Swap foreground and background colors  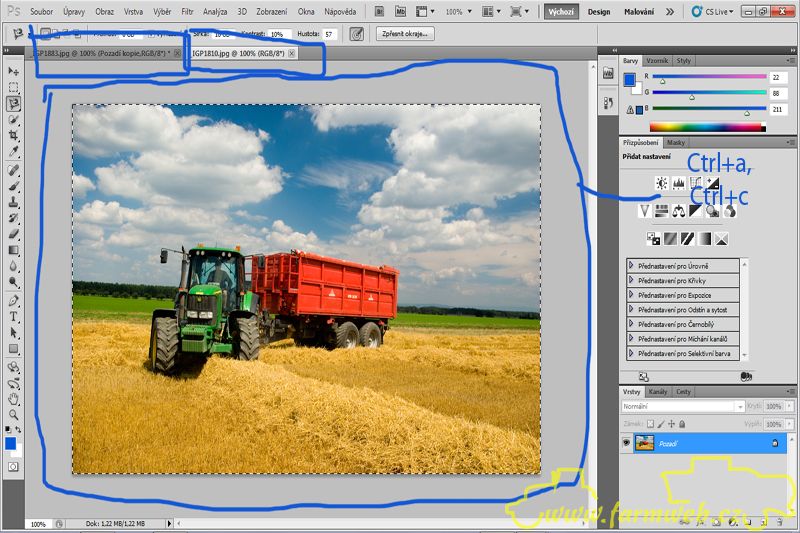pos(20,429)
